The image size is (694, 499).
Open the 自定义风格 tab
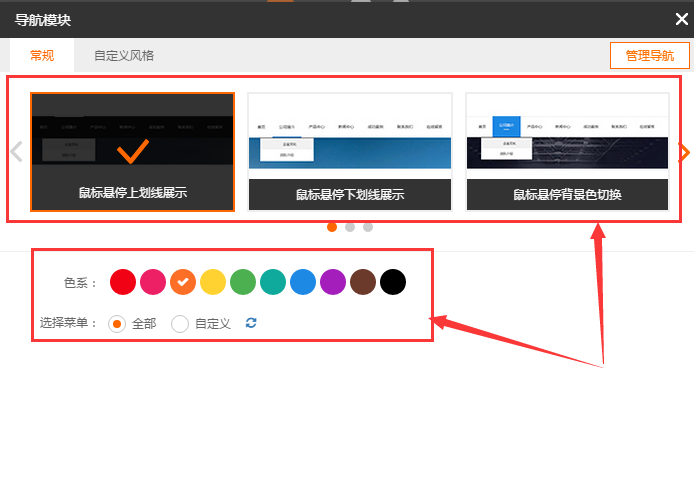coord(124,56)
